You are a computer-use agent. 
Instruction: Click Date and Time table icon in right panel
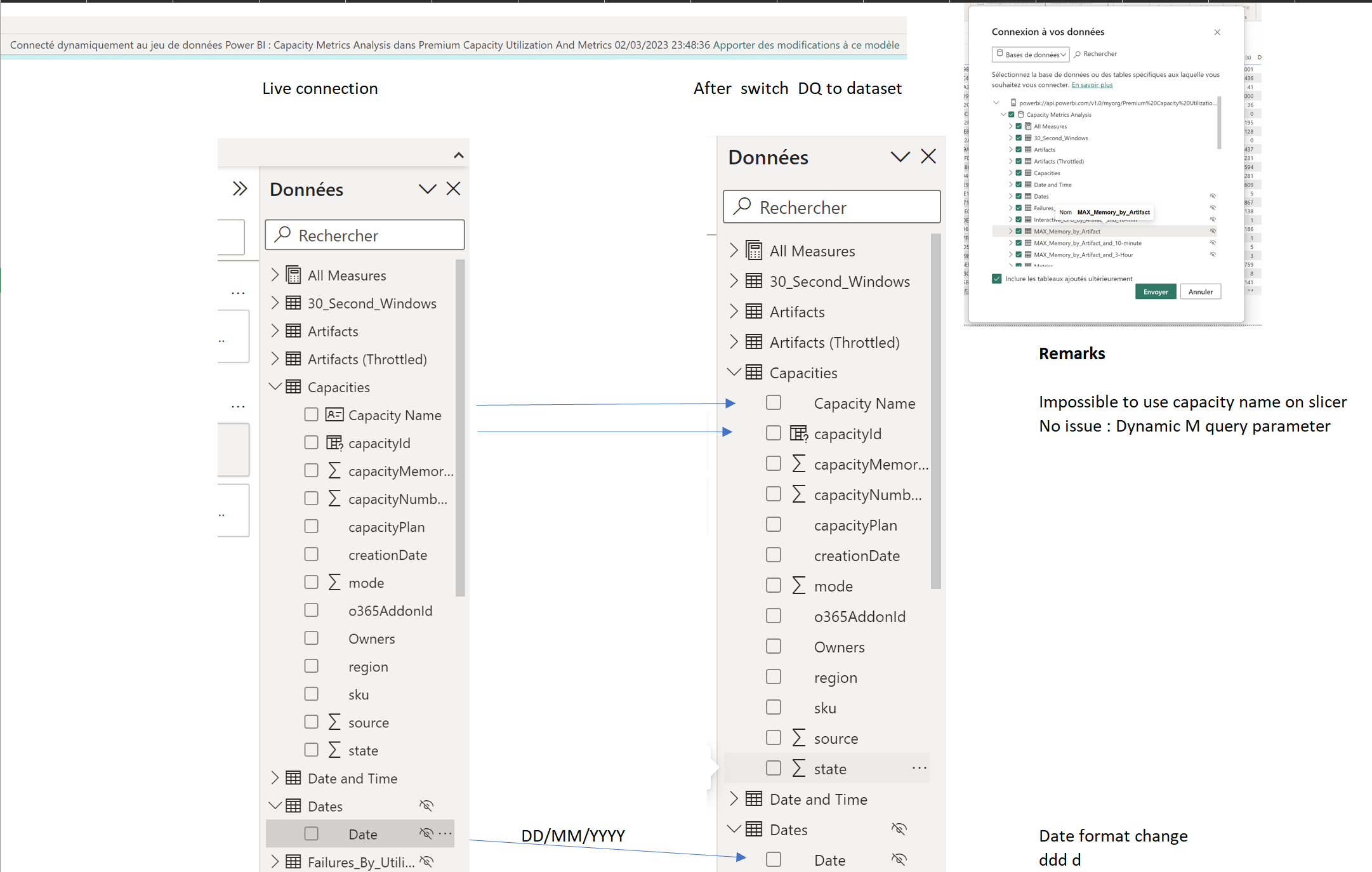(754, 798)
